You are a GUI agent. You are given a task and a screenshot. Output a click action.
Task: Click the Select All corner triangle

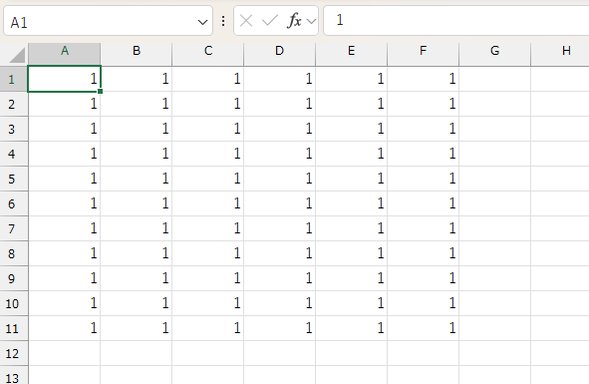point(17,55)
